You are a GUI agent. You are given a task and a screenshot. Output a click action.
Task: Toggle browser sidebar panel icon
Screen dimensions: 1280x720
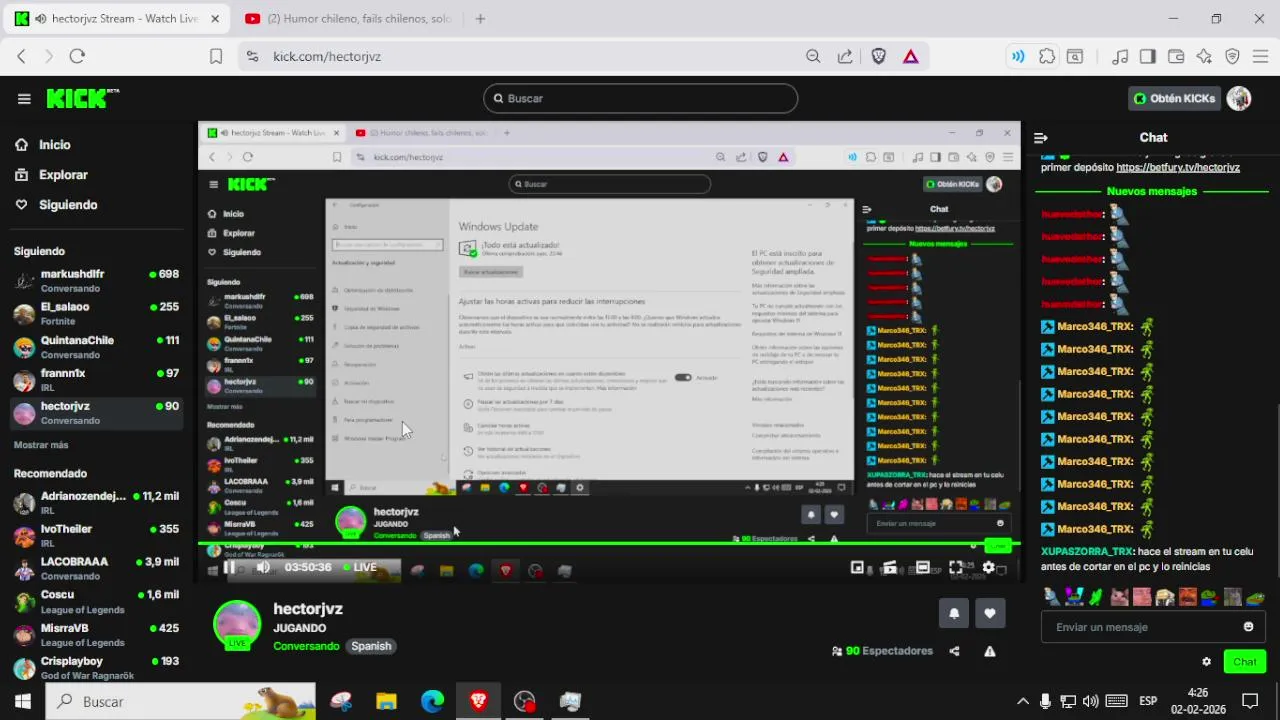pyautogui.click(x=1148, y=56)
